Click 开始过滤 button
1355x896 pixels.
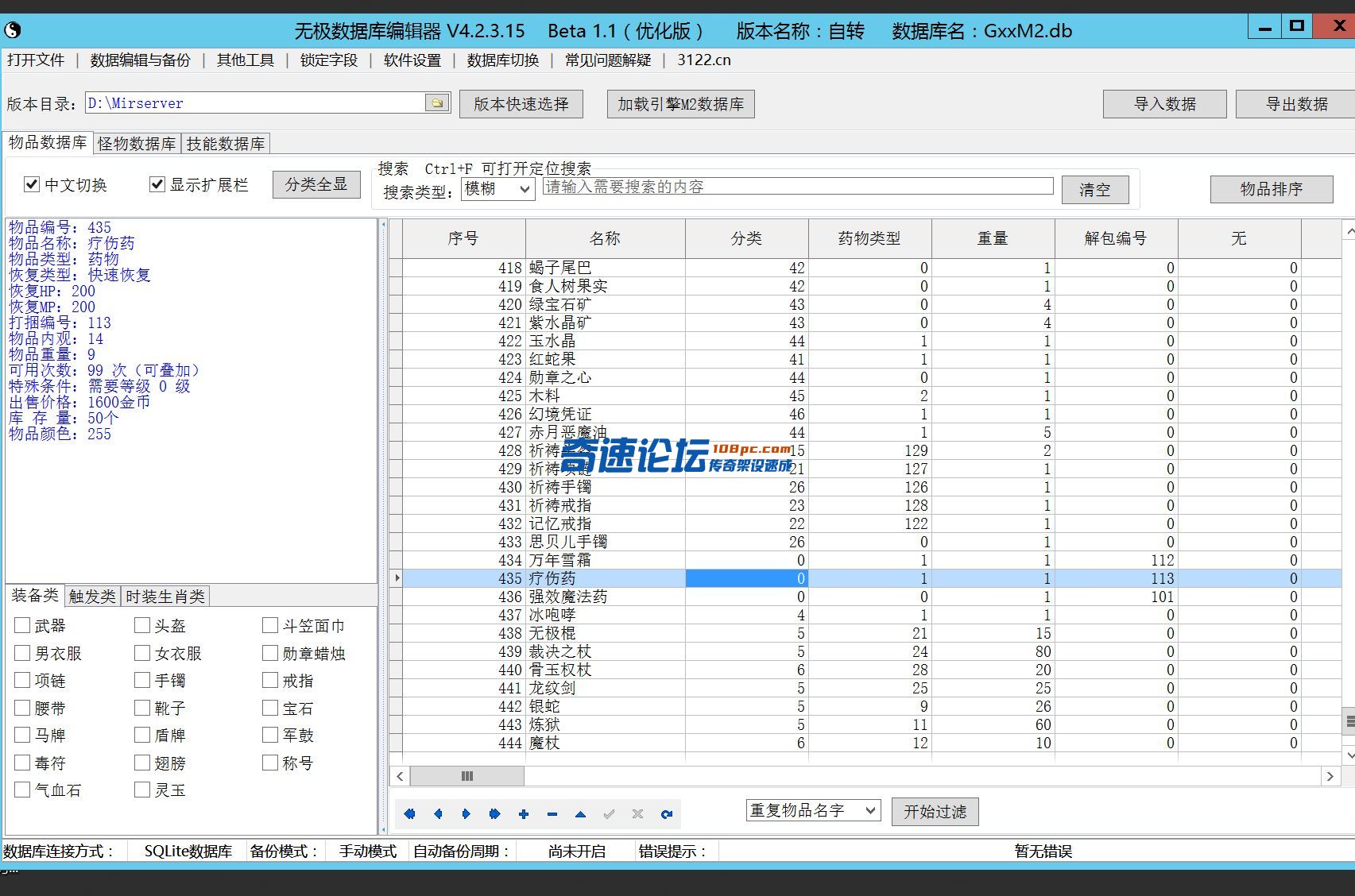click(935, 812)
